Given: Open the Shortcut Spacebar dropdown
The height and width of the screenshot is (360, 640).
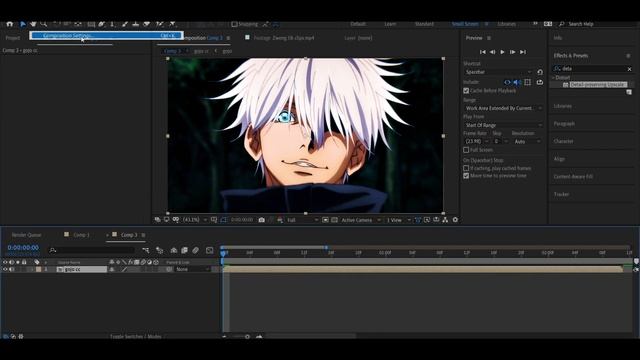Looking at the screenshot, I should [498, 72].
